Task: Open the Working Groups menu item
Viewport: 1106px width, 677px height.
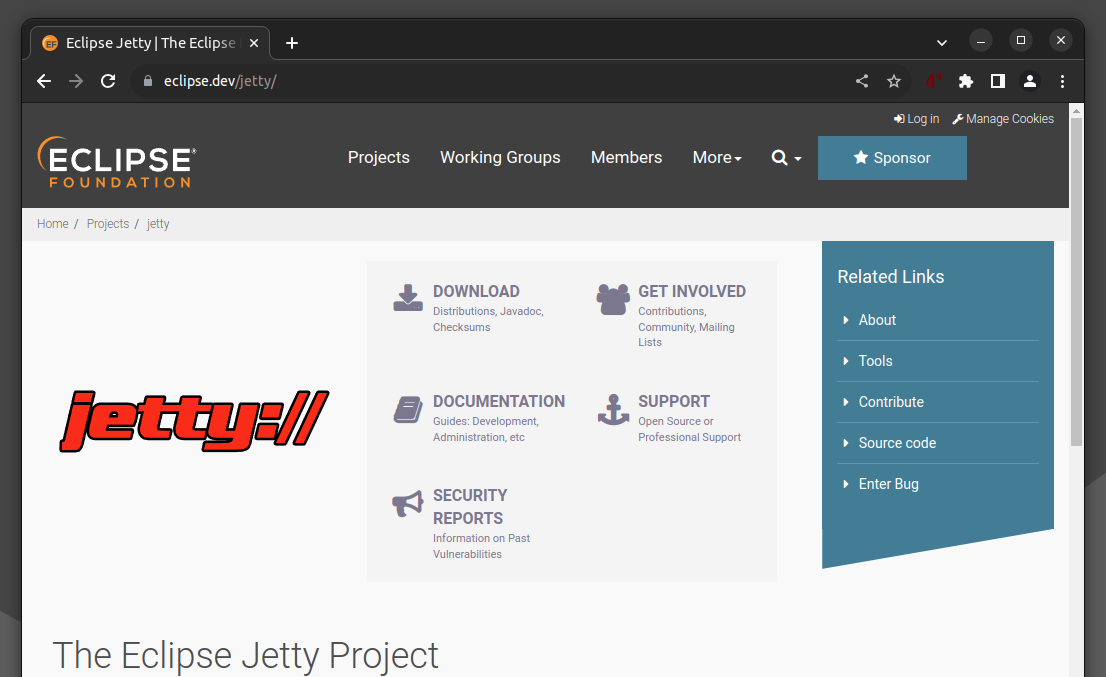Action: click(500, 158)
